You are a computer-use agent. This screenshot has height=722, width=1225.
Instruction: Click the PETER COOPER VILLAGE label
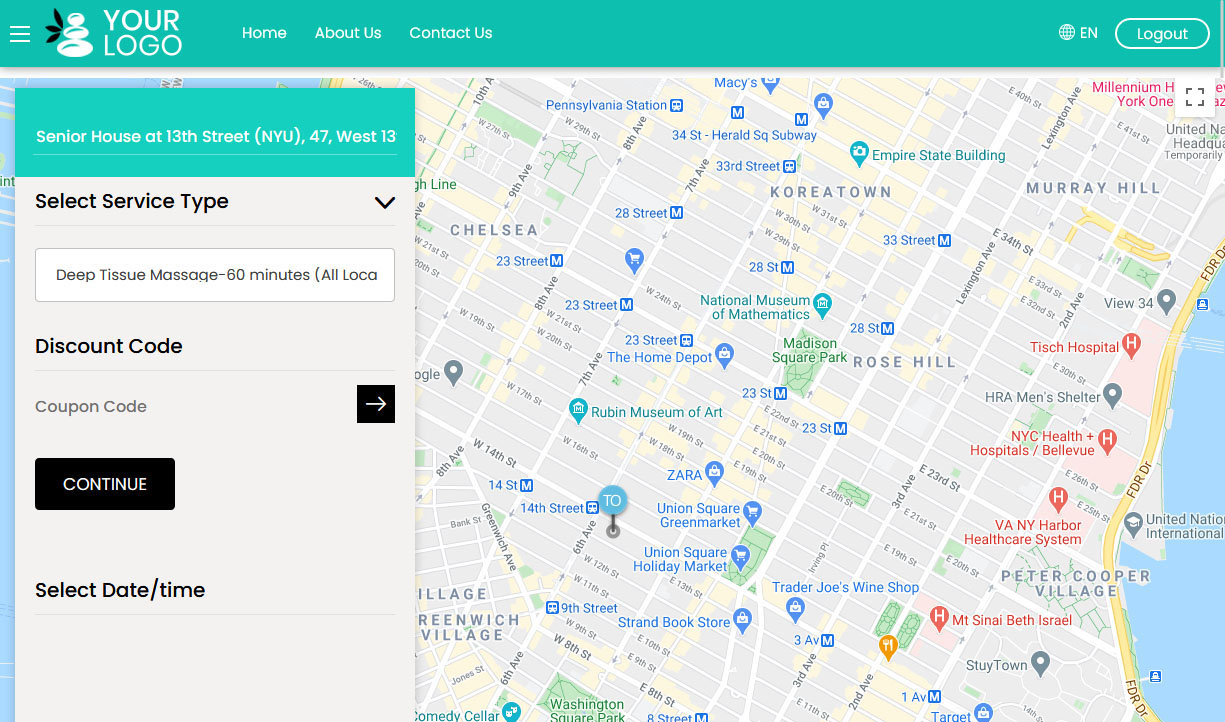pyautogui.click(x=1076, y=583)
